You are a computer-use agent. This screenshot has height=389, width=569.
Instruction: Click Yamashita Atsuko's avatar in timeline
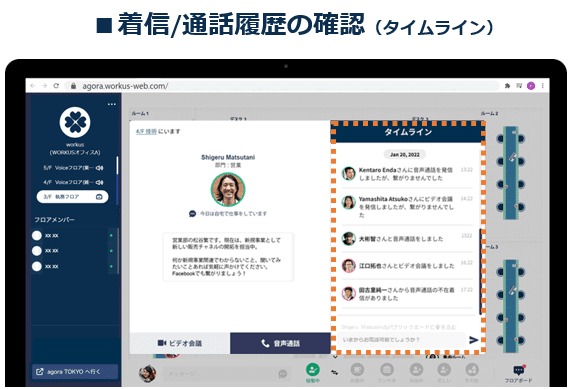348,202
